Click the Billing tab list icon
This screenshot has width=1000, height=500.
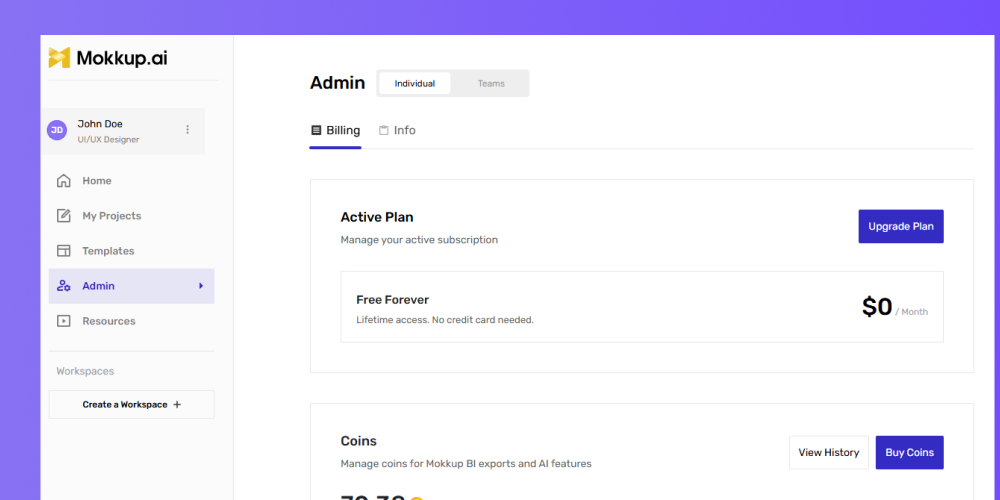click(x=316, y=130)
